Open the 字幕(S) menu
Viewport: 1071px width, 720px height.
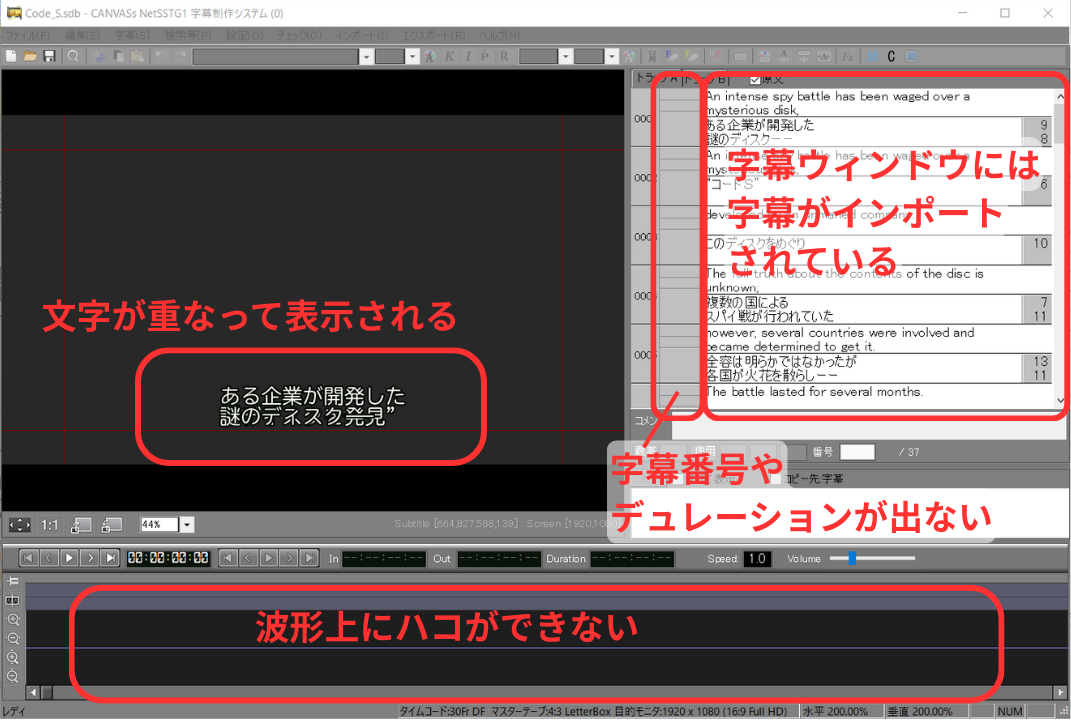132,35
